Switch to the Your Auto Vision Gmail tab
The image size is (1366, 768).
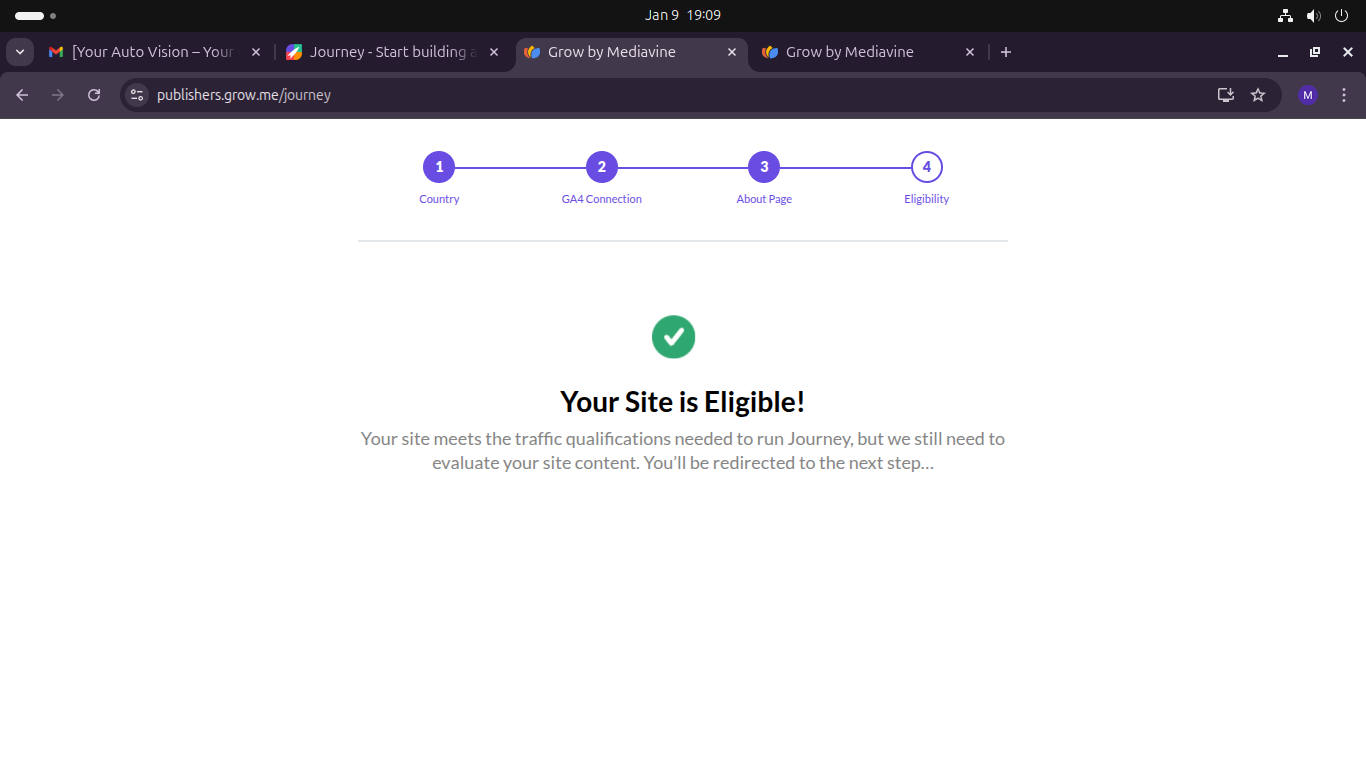[x=152, y=52]
